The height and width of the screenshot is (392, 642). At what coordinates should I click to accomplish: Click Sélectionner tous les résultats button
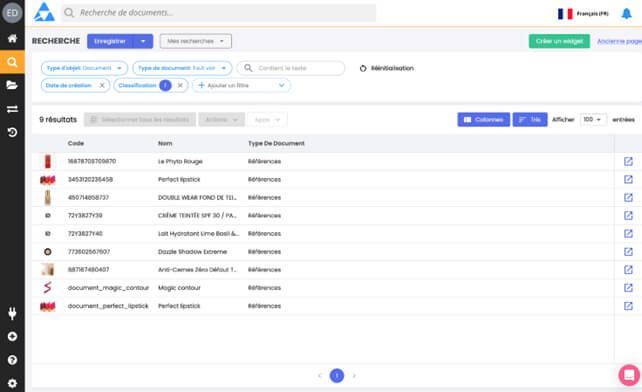[x=140, y=120]
